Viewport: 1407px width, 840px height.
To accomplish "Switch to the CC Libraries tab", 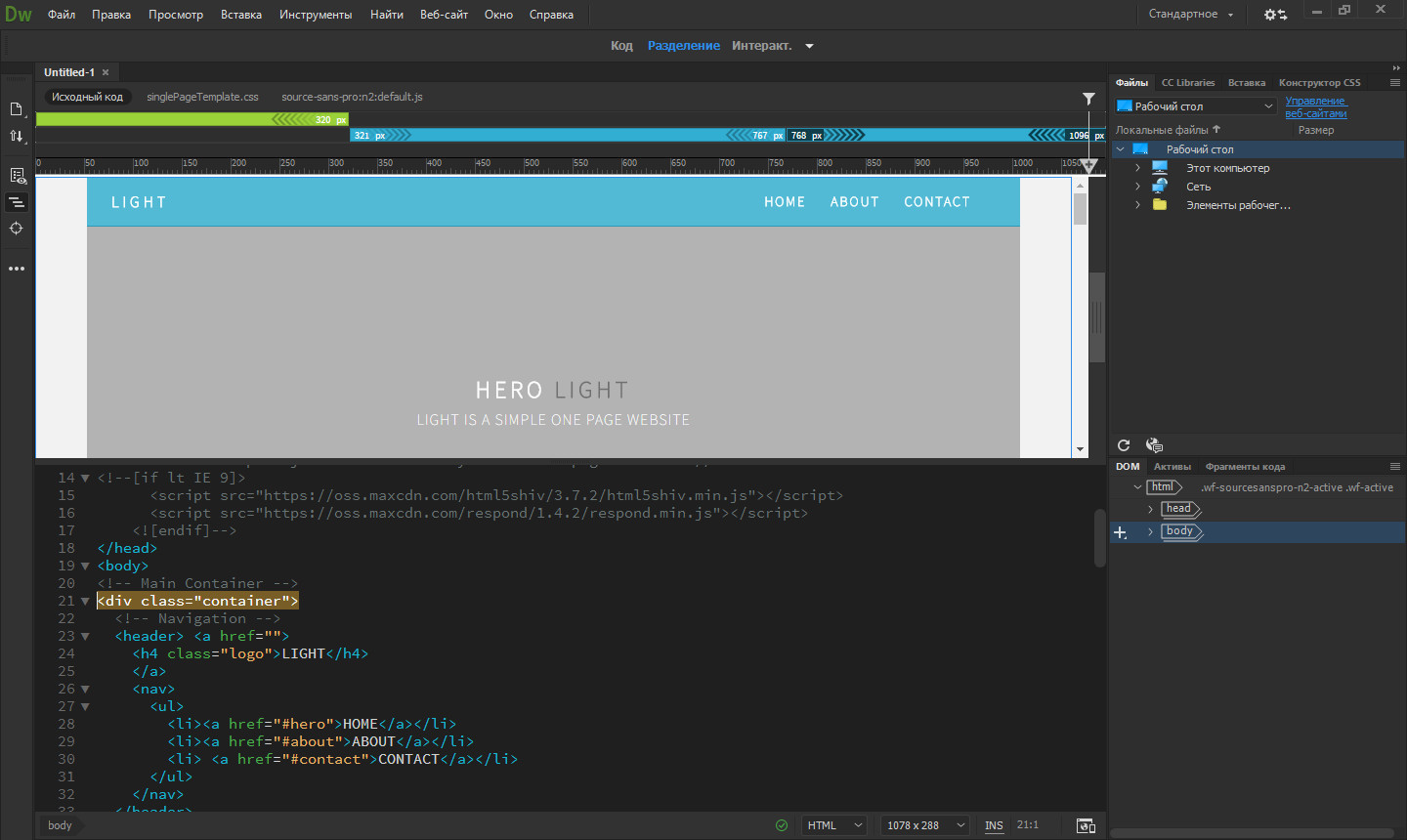I will click(1187, 83).
